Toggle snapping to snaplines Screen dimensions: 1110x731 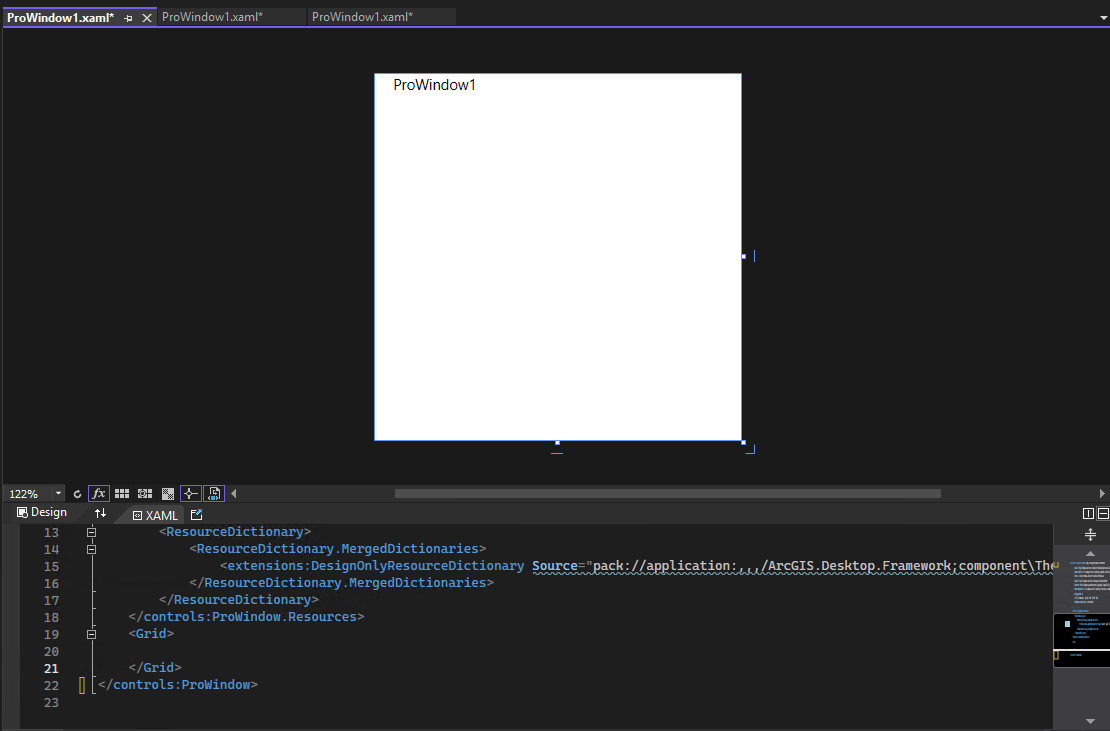point(190,492)
